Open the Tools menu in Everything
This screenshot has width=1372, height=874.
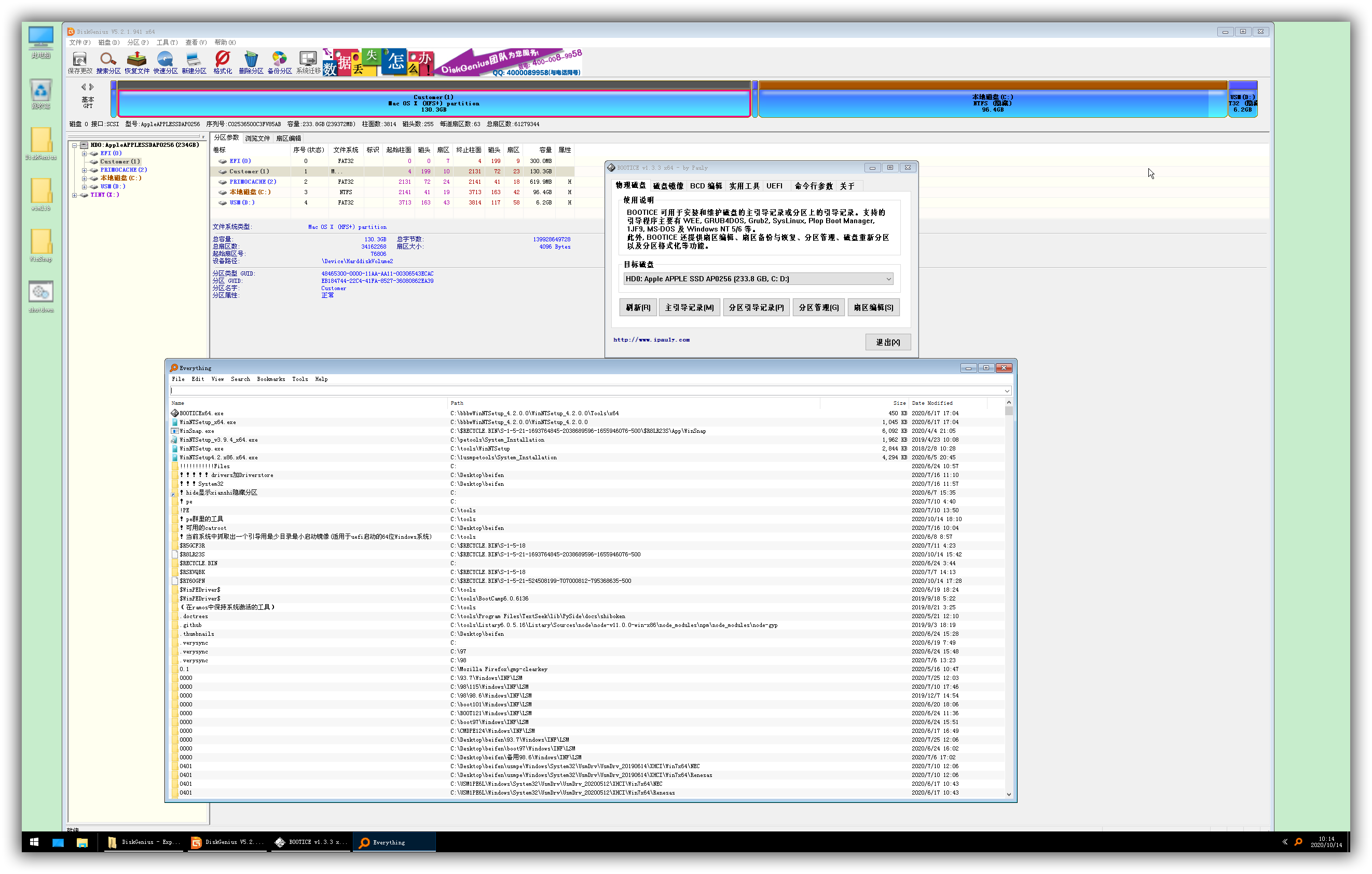pos(300,379)
